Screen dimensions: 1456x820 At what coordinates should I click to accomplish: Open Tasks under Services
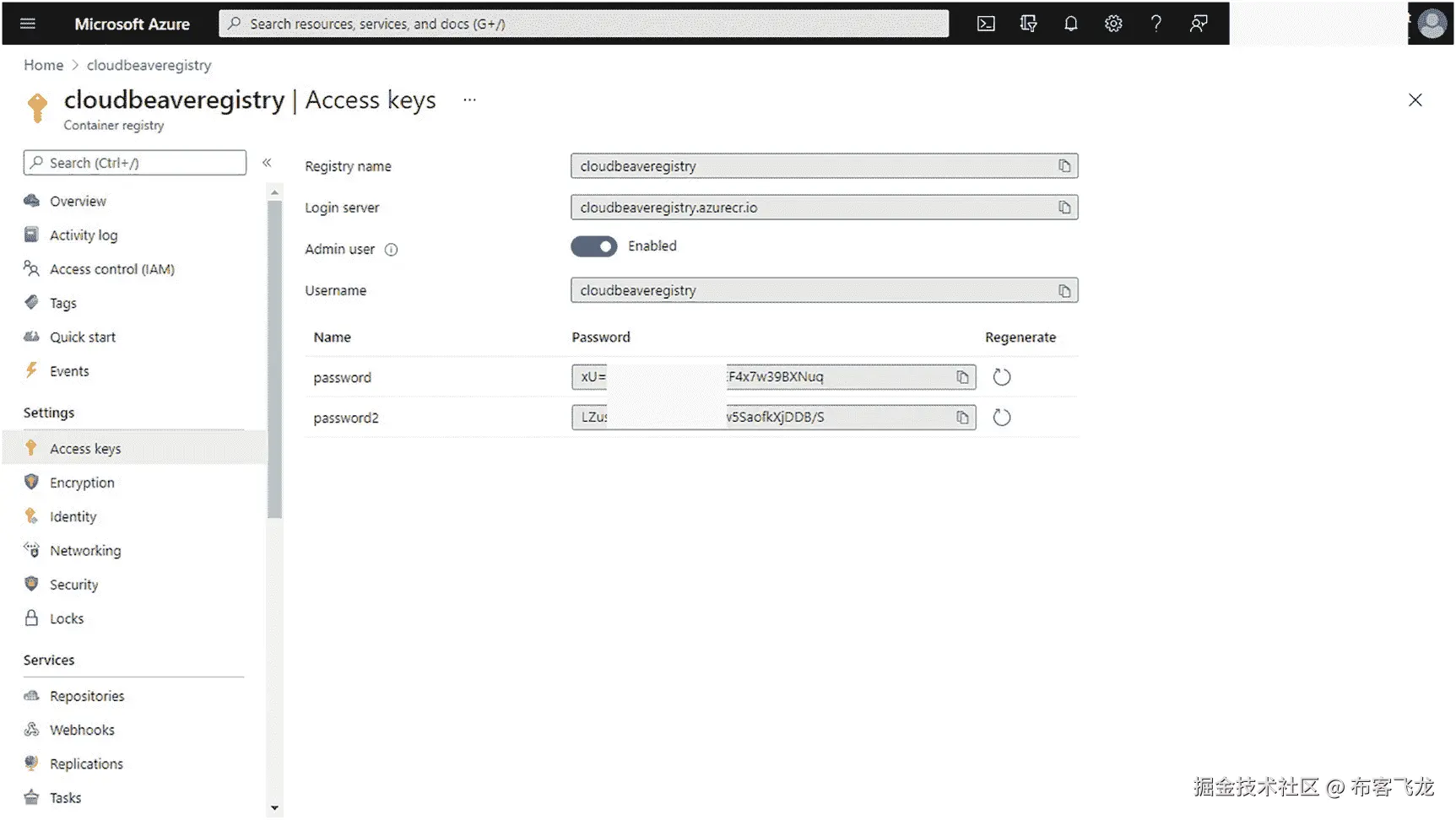tap(65, 798)
